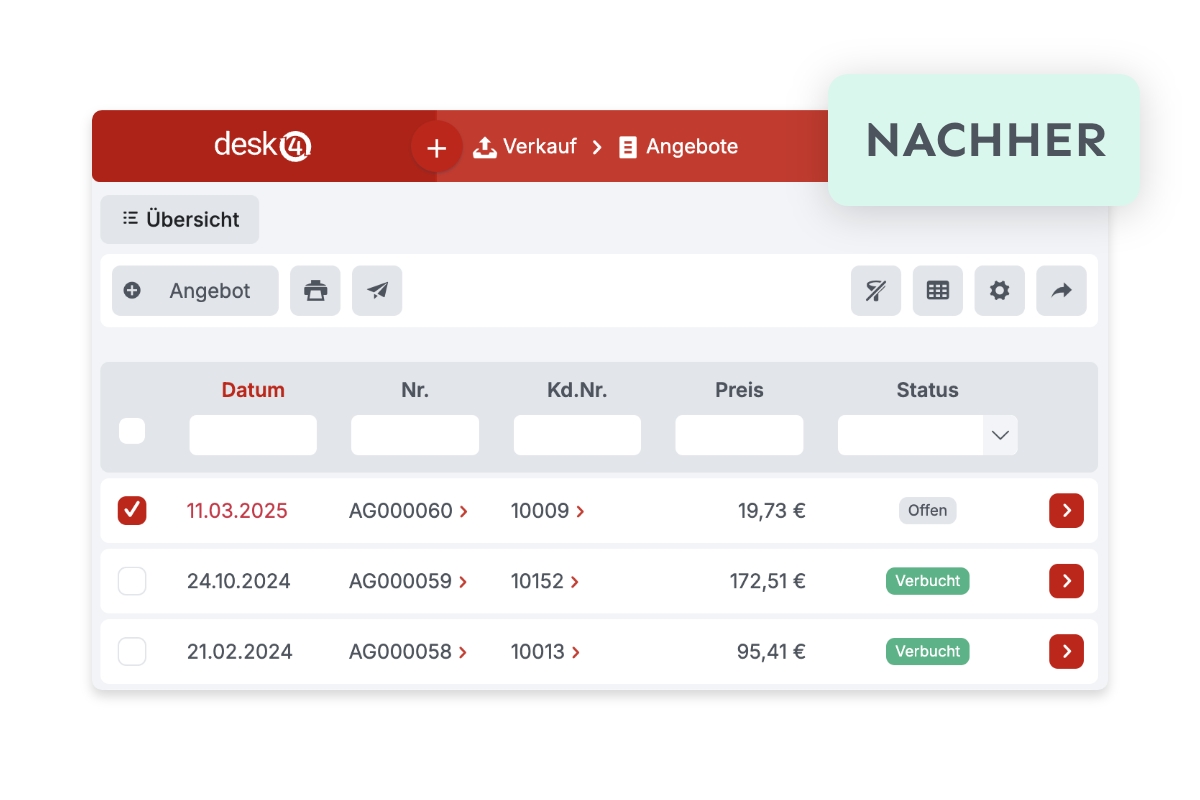Open details arrow for AG000058 row
The image size is (1200, 800).
tap(1066, 652)
